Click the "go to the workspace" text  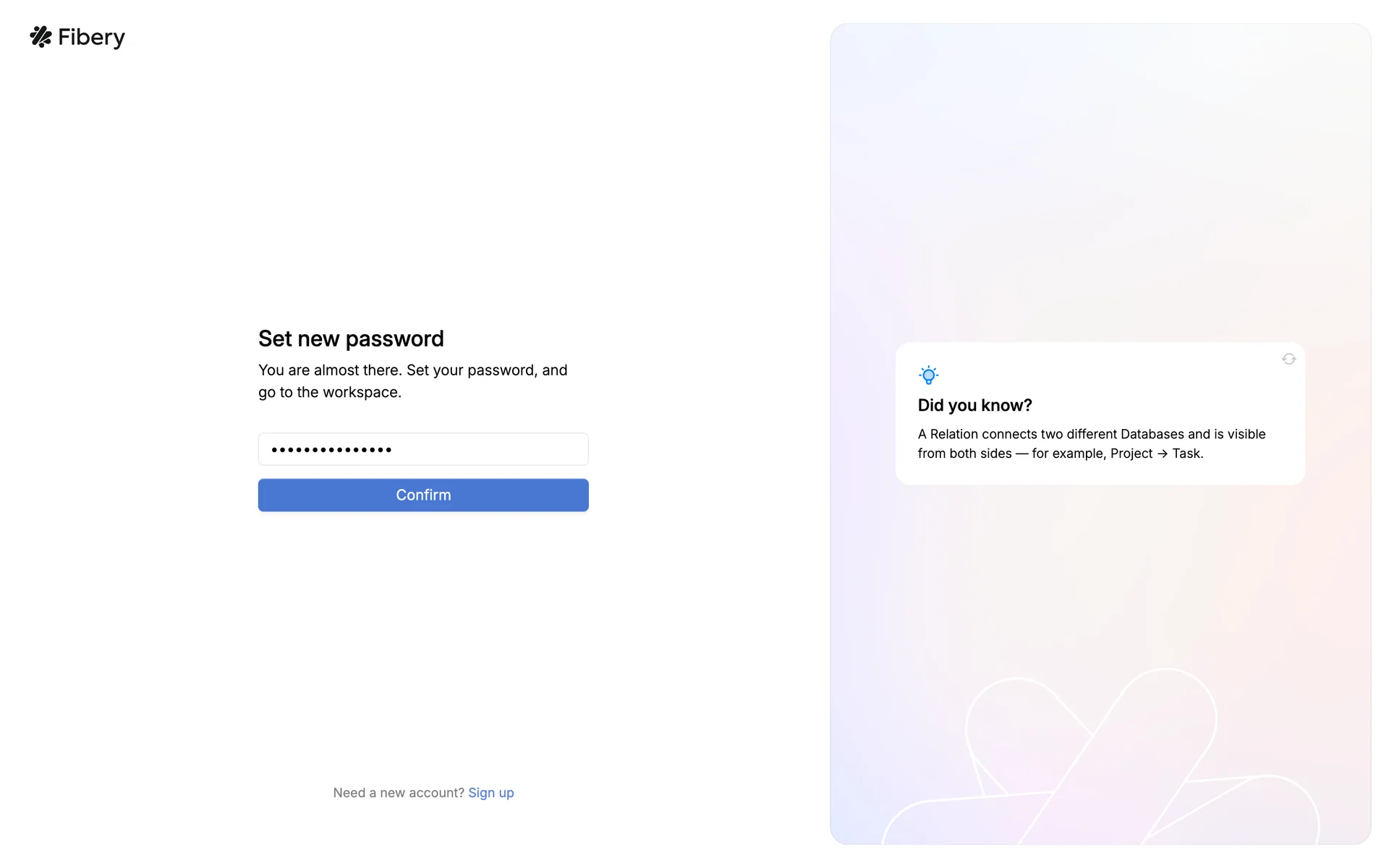click(x=329, y=393)
